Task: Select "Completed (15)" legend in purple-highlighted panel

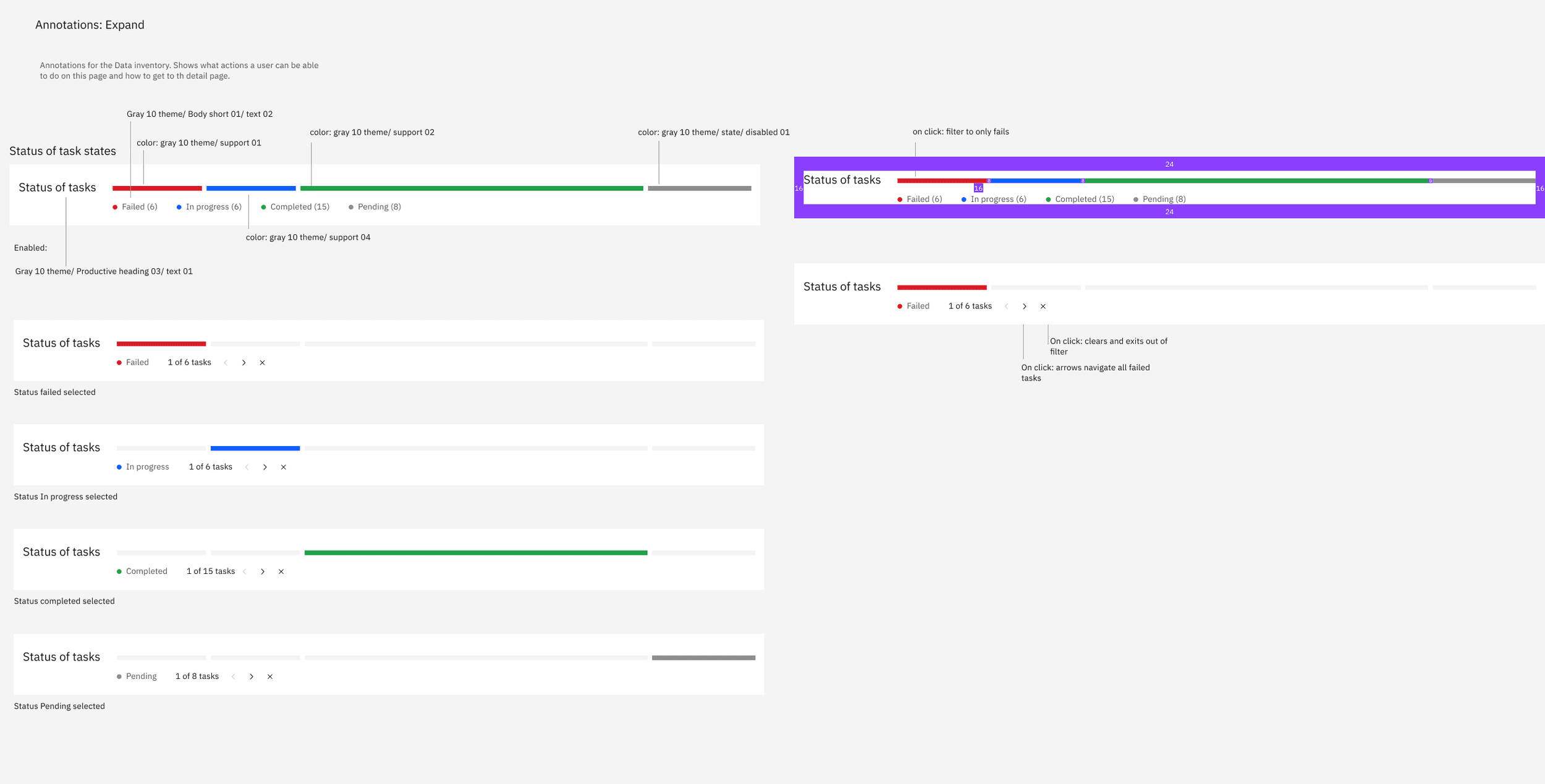Action: pos(1084,199)
